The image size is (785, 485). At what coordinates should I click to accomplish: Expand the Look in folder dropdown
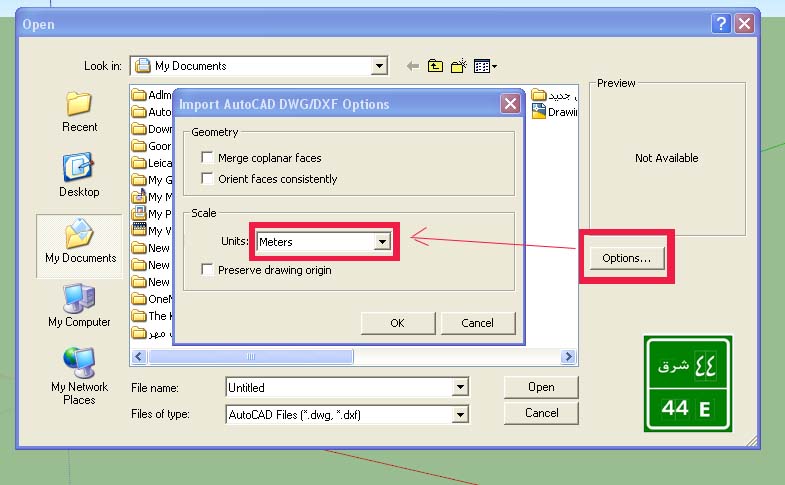click(x=379, y=66)
